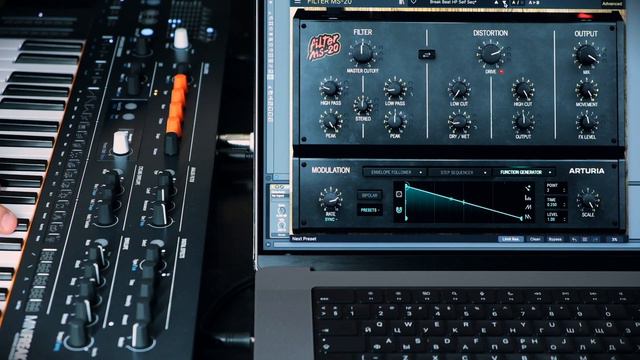Select the steps draw mode icon
The width and height of the screenshot is (640, 360).
(x=528, y=198)
